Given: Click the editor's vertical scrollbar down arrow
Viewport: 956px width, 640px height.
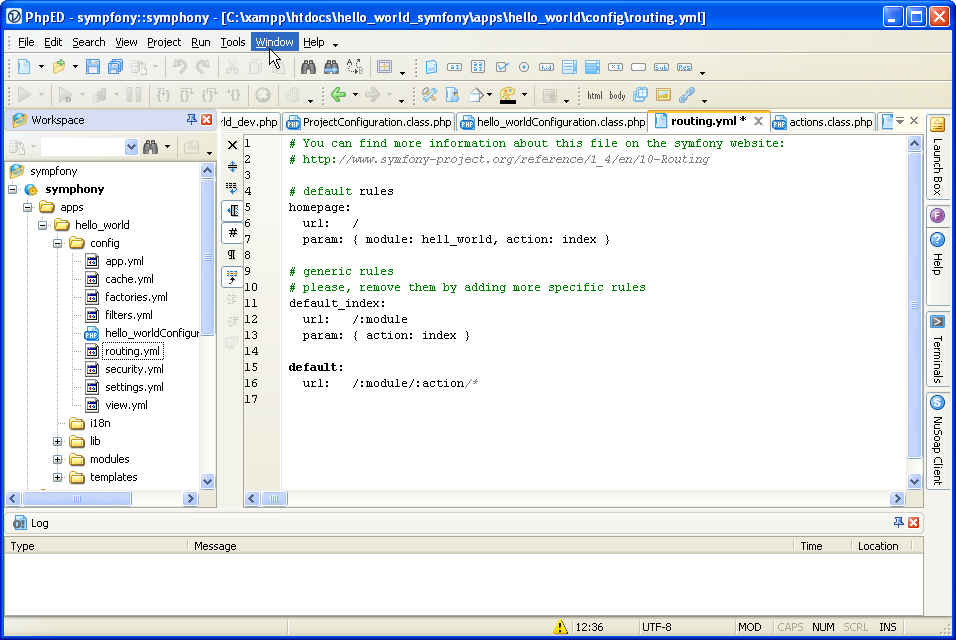Looking at the screenshot, I should (914, 481).
